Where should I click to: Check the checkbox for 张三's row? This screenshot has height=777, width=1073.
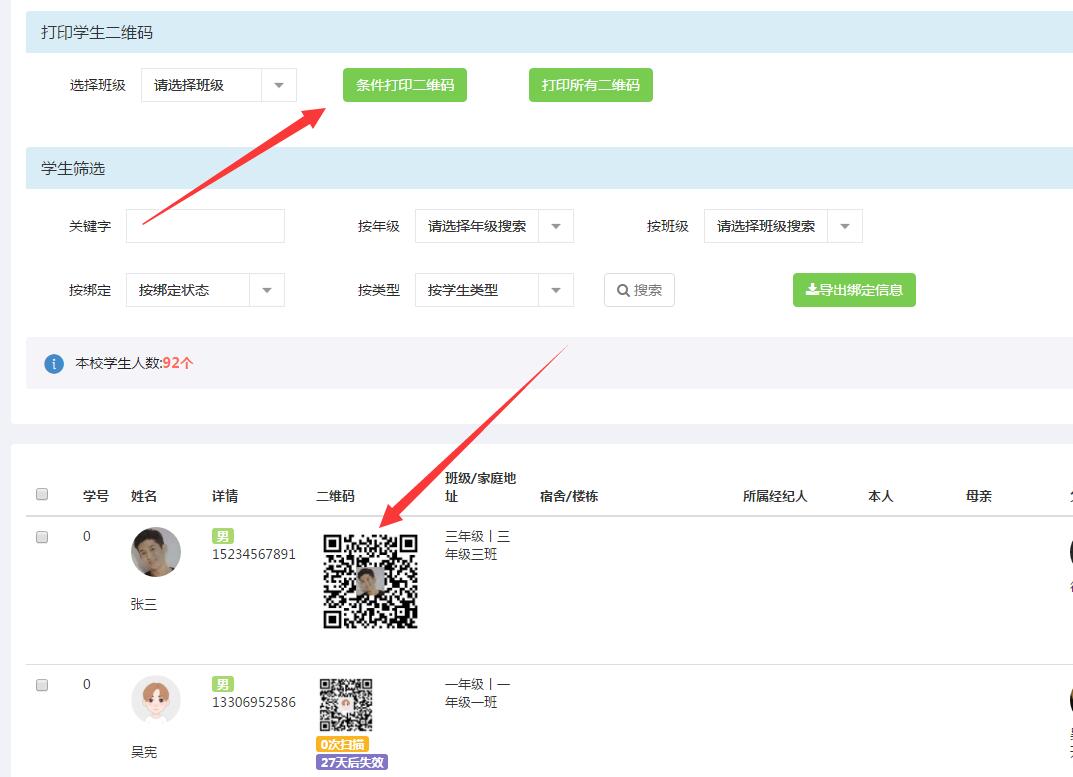[42, 537]
